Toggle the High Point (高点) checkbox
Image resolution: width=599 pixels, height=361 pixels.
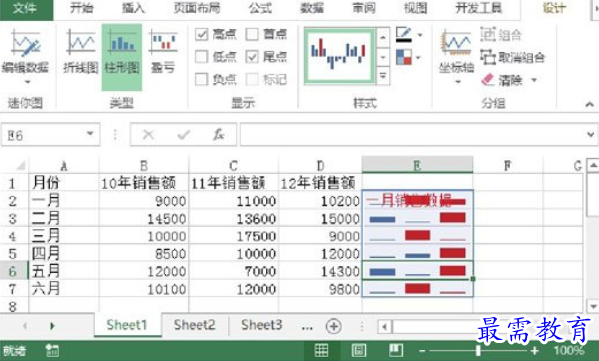pyautogui.click(x=201, y=34)
